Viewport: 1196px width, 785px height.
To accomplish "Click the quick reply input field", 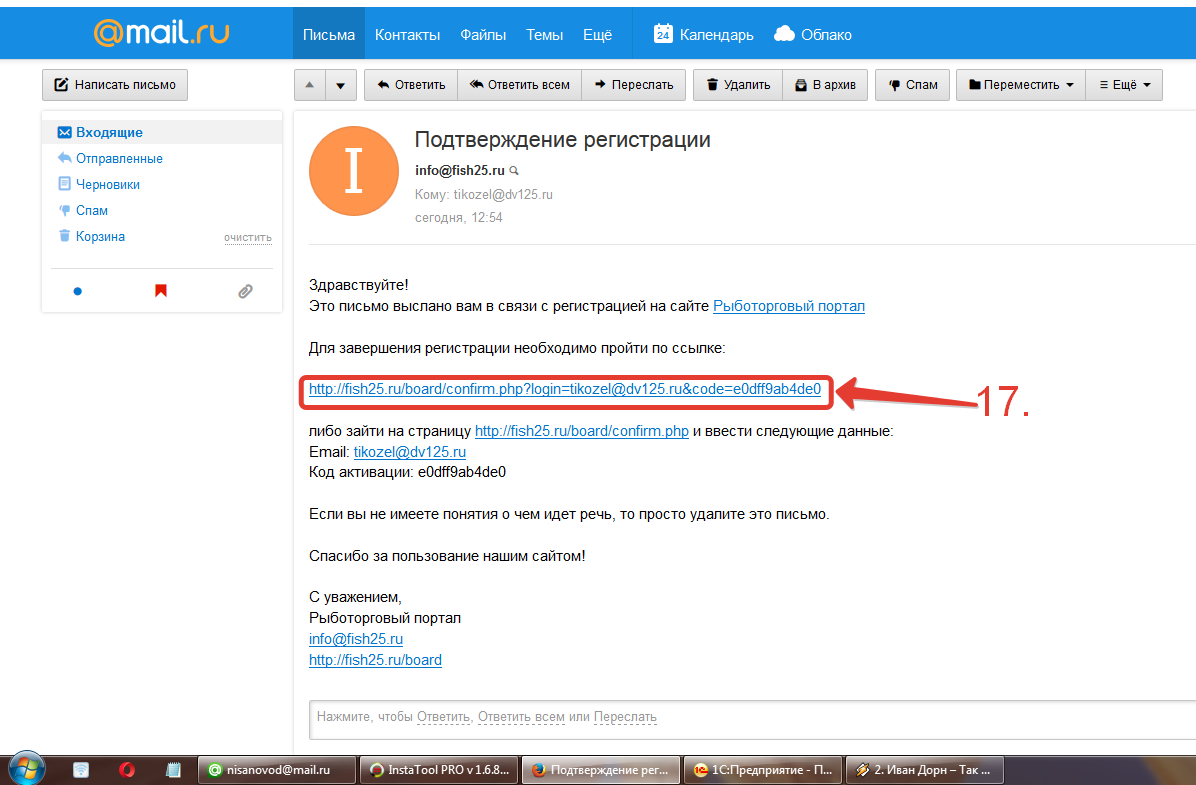I will coord(750,717).
